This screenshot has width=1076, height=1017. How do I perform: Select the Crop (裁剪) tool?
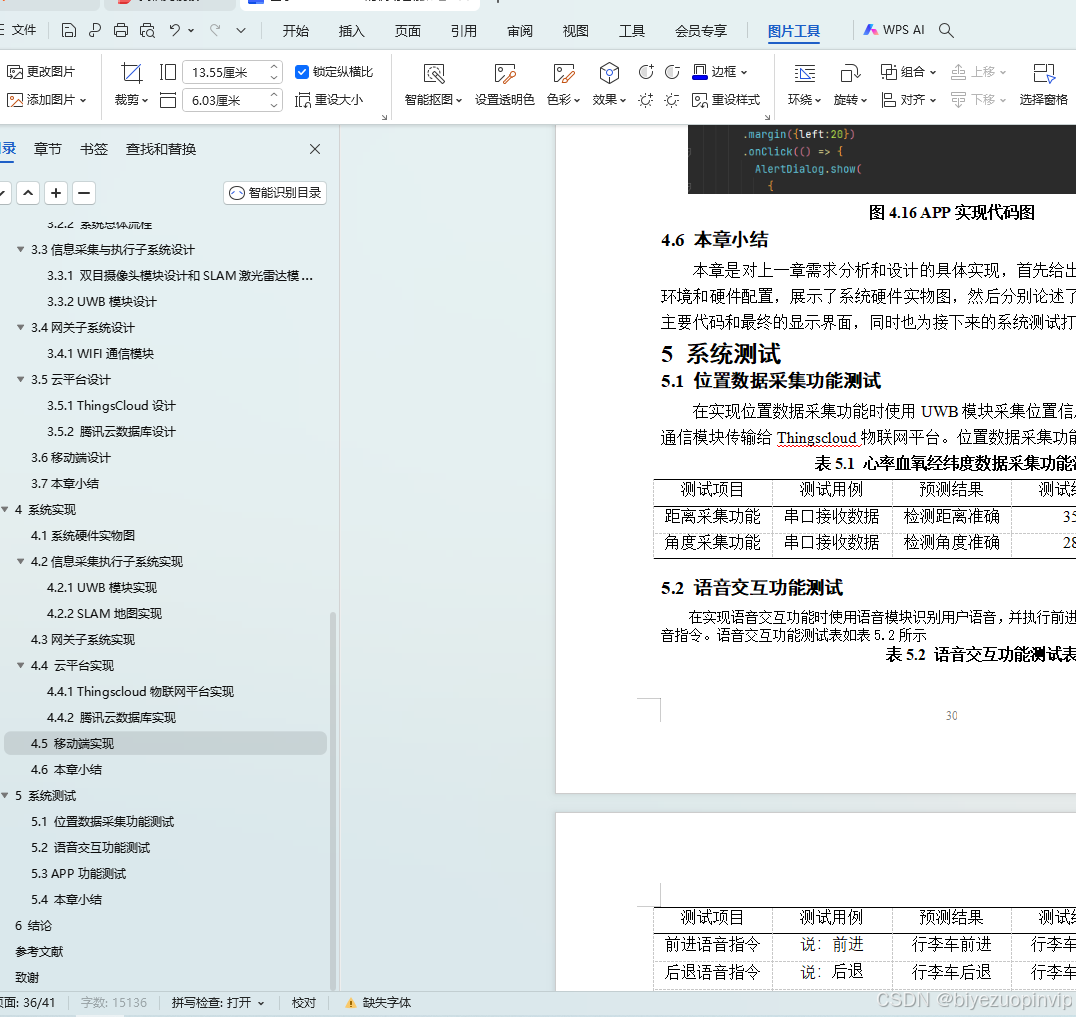131,85
